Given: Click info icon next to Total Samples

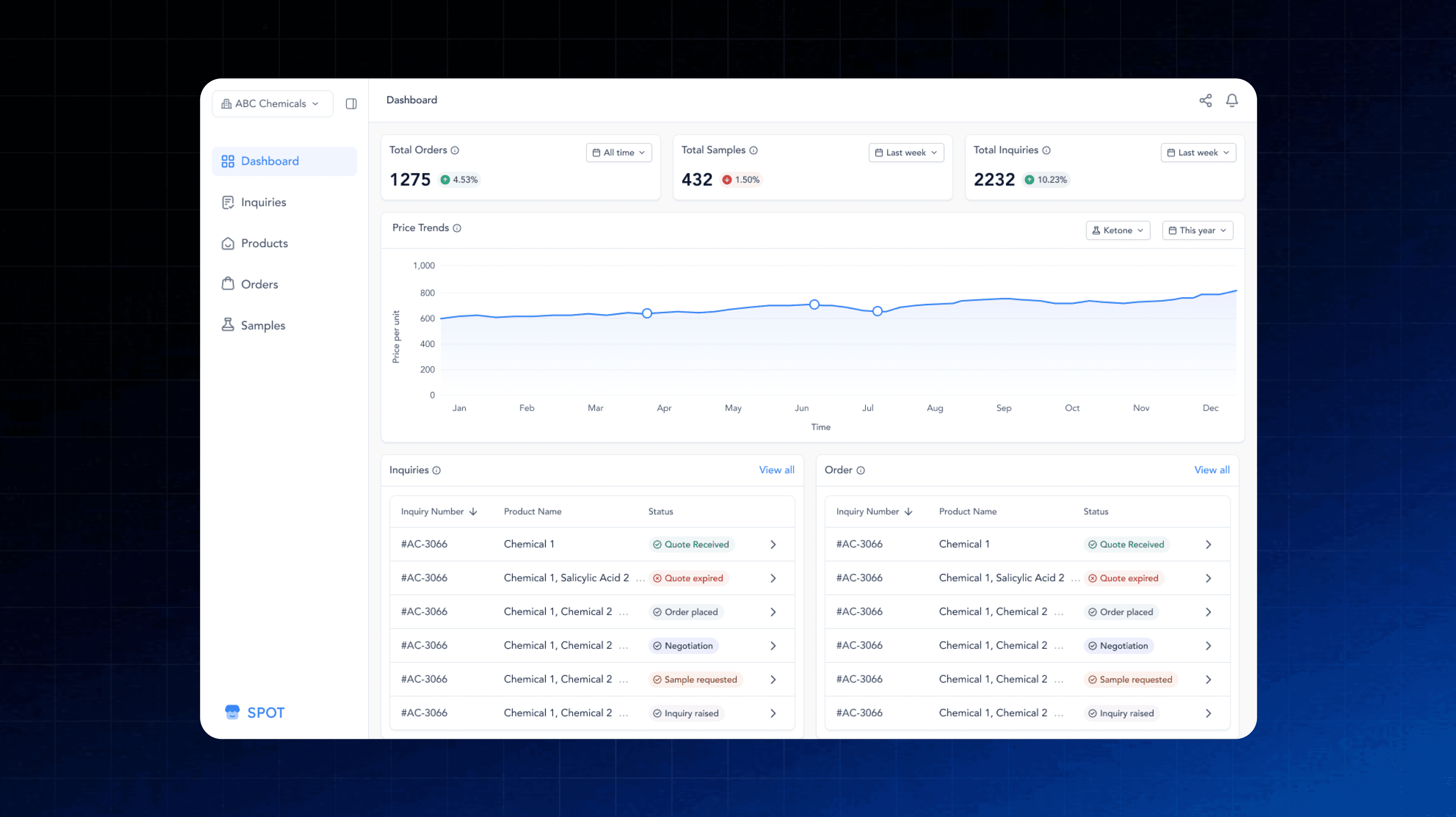Looking at the screenshot, I should [754, 151].
